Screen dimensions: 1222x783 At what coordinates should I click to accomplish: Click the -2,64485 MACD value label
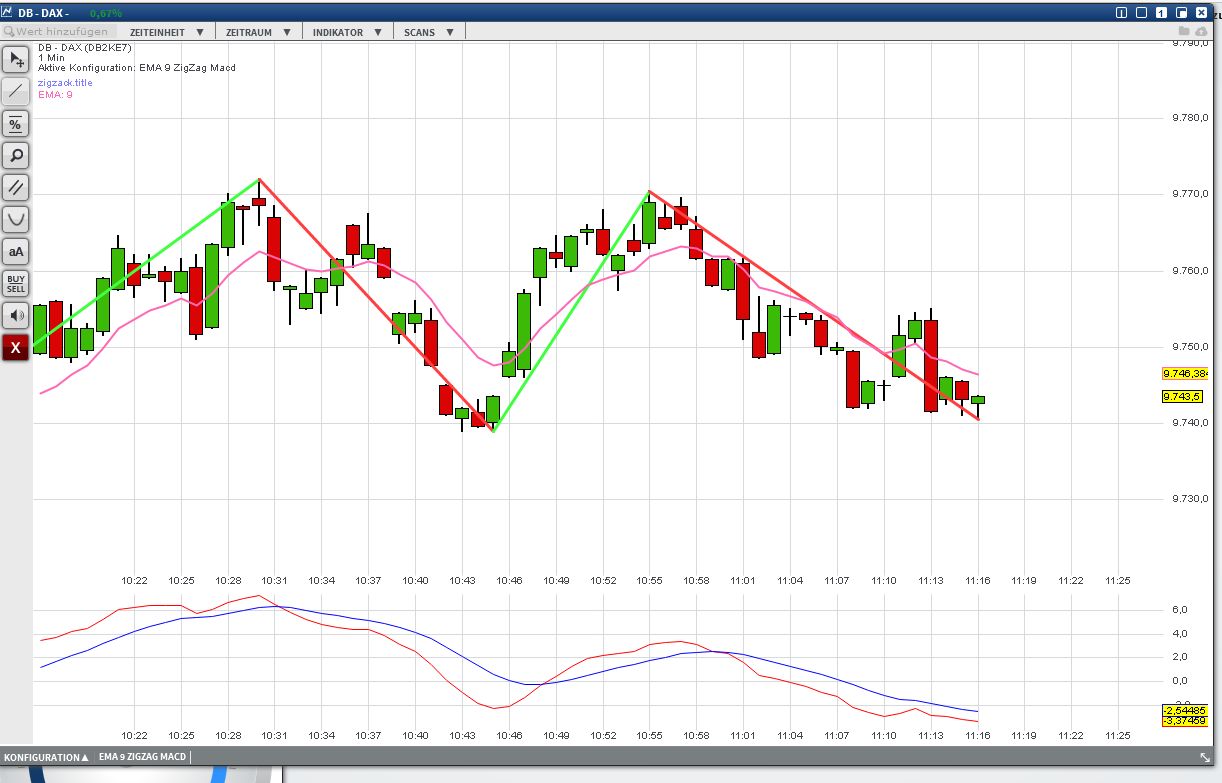point(1184,711)
